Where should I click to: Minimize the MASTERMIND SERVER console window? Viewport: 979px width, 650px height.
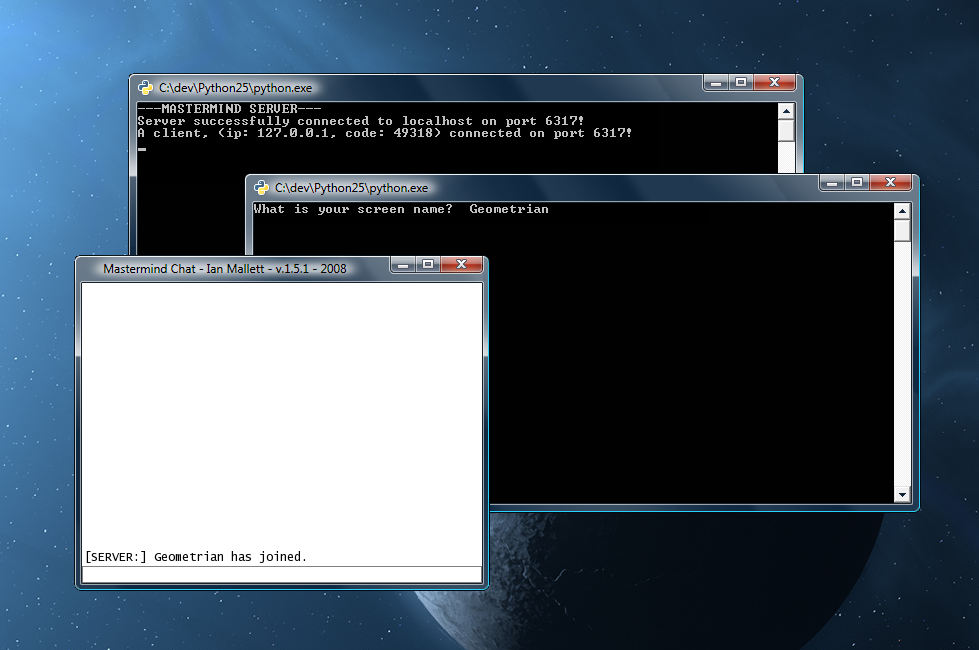716,83
